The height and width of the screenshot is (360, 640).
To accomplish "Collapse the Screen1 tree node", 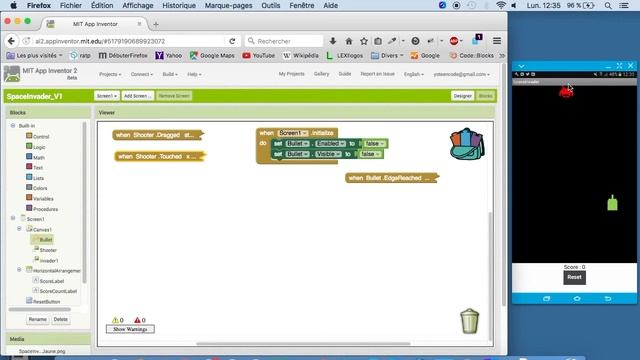I will coord(13,218).
